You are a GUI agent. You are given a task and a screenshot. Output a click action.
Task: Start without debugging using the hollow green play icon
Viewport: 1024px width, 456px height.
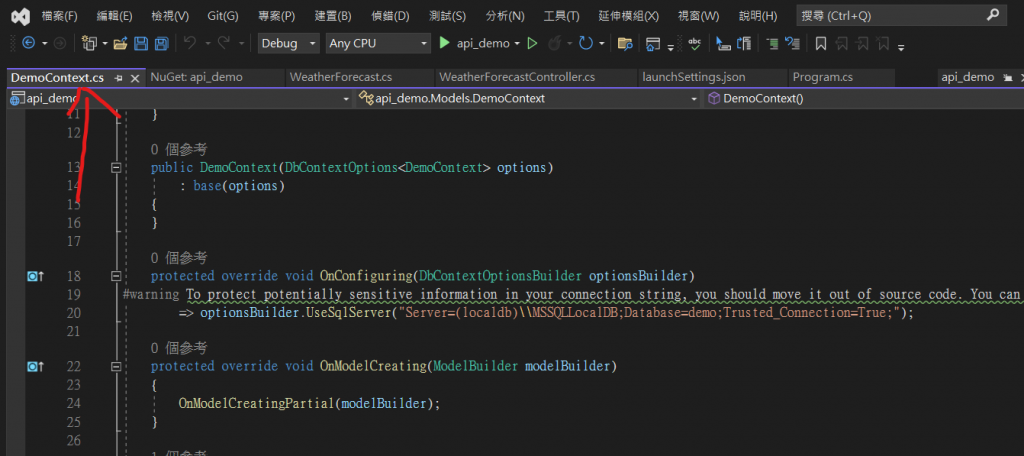532,43
